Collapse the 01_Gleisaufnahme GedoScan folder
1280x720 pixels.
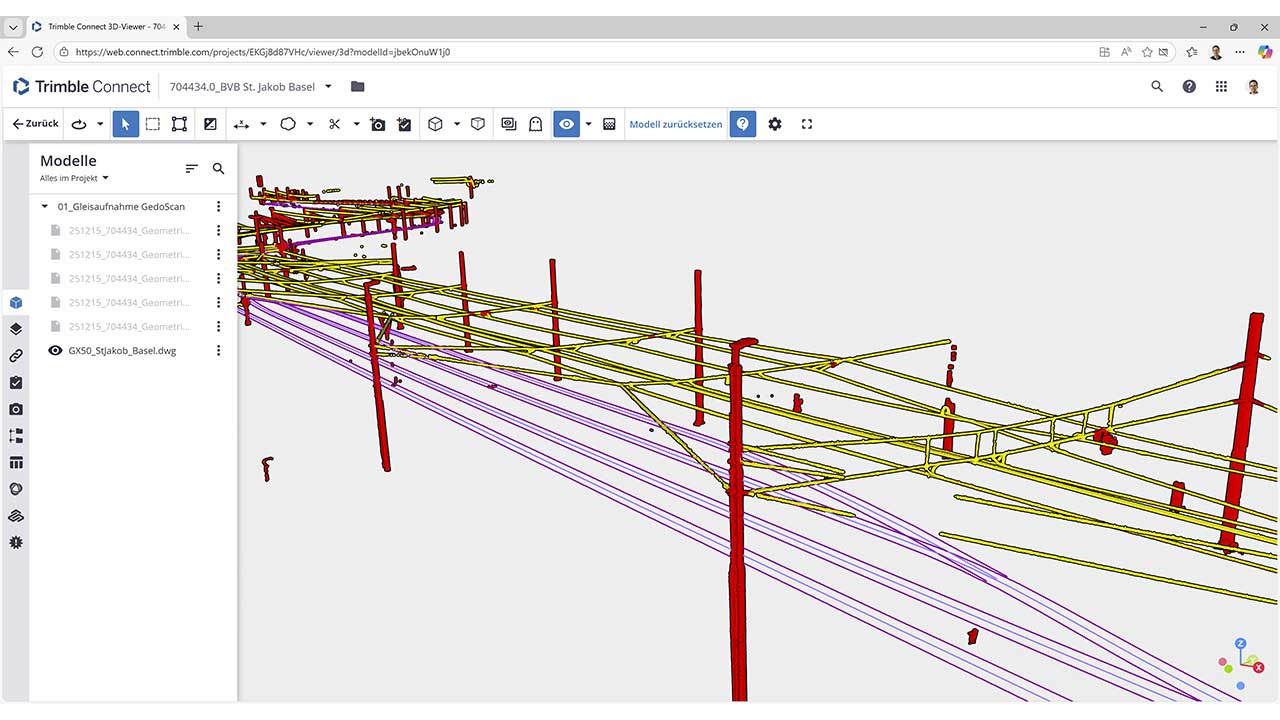coord(45,207)
